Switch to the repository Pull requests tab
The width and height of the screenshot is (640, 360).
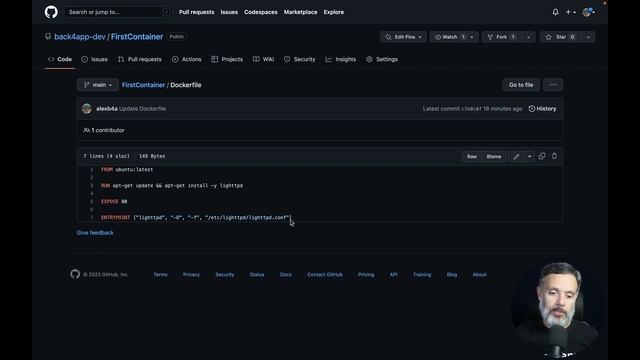[140, 59]
